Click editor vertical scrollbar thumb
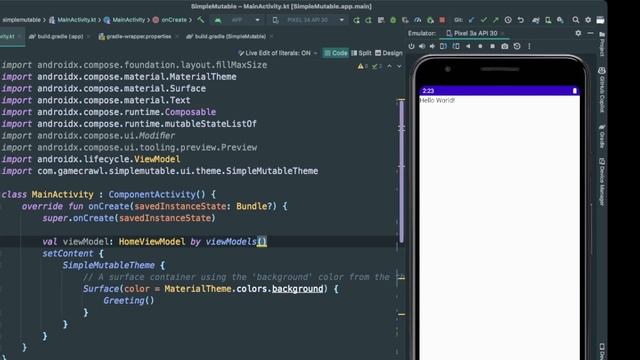This screenshot has height=360, width=640. point(402,171)
